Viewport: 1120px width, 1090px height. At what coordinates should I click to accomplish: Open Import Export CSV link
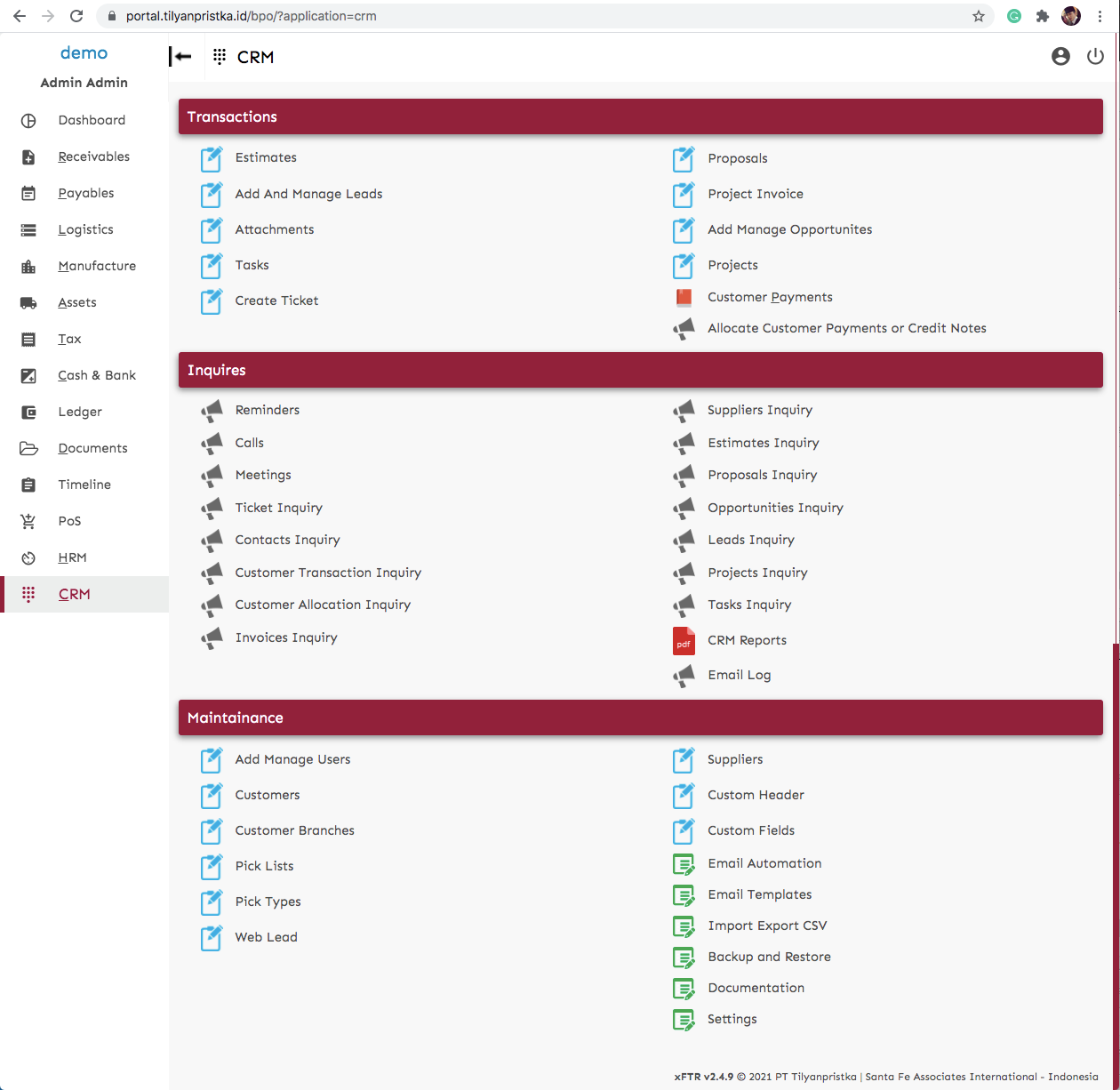coord(767,926)
